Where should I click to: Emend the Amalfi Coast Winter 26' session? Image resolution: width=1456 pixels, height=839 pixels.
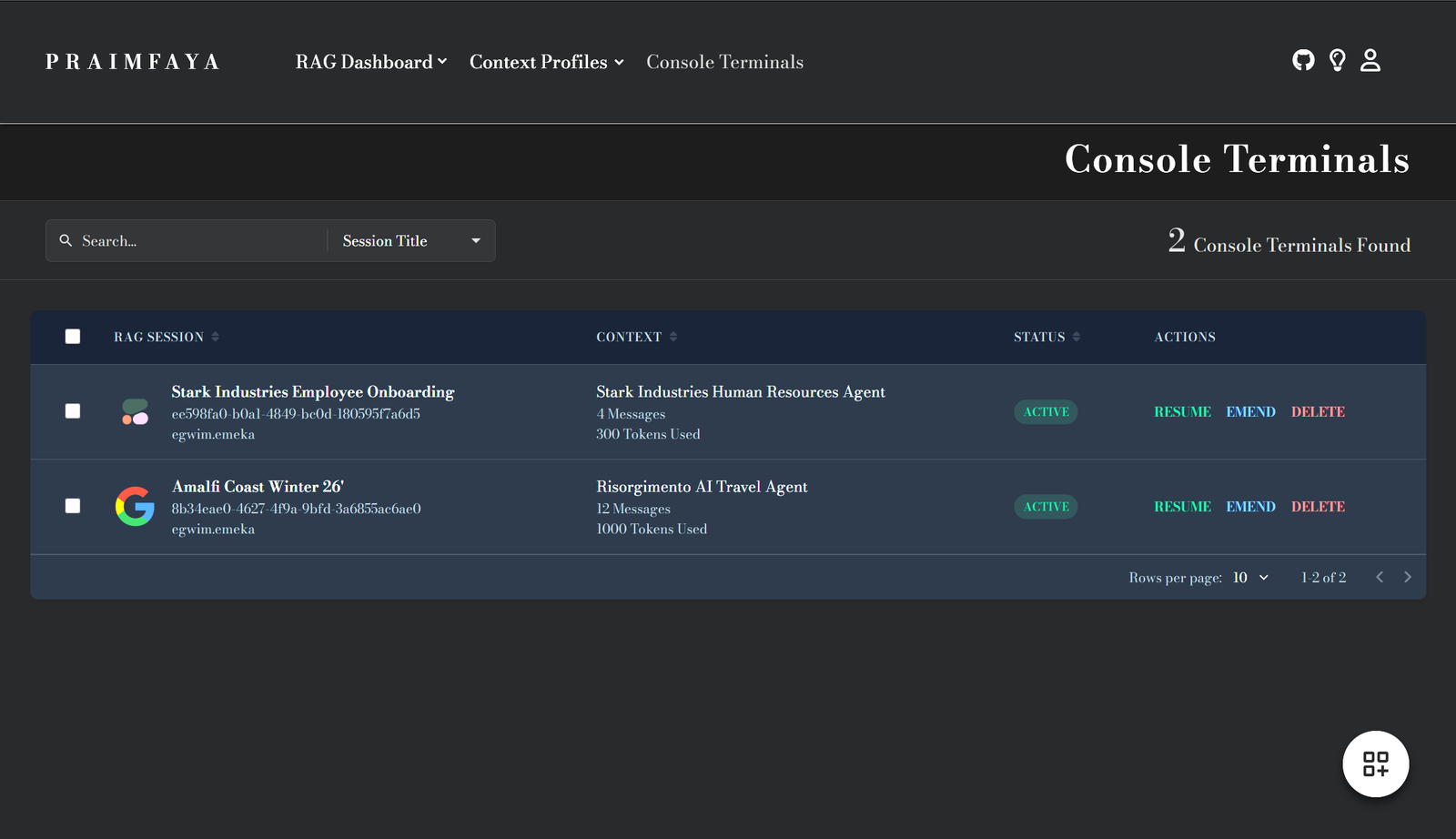1250,507
